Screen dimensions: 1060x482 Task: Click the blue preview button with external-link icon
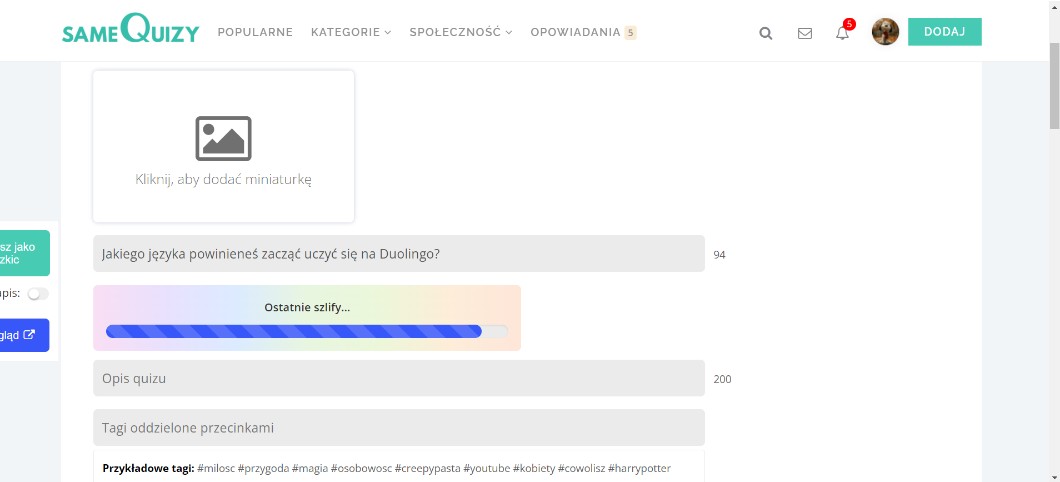(x=24, y=335)
